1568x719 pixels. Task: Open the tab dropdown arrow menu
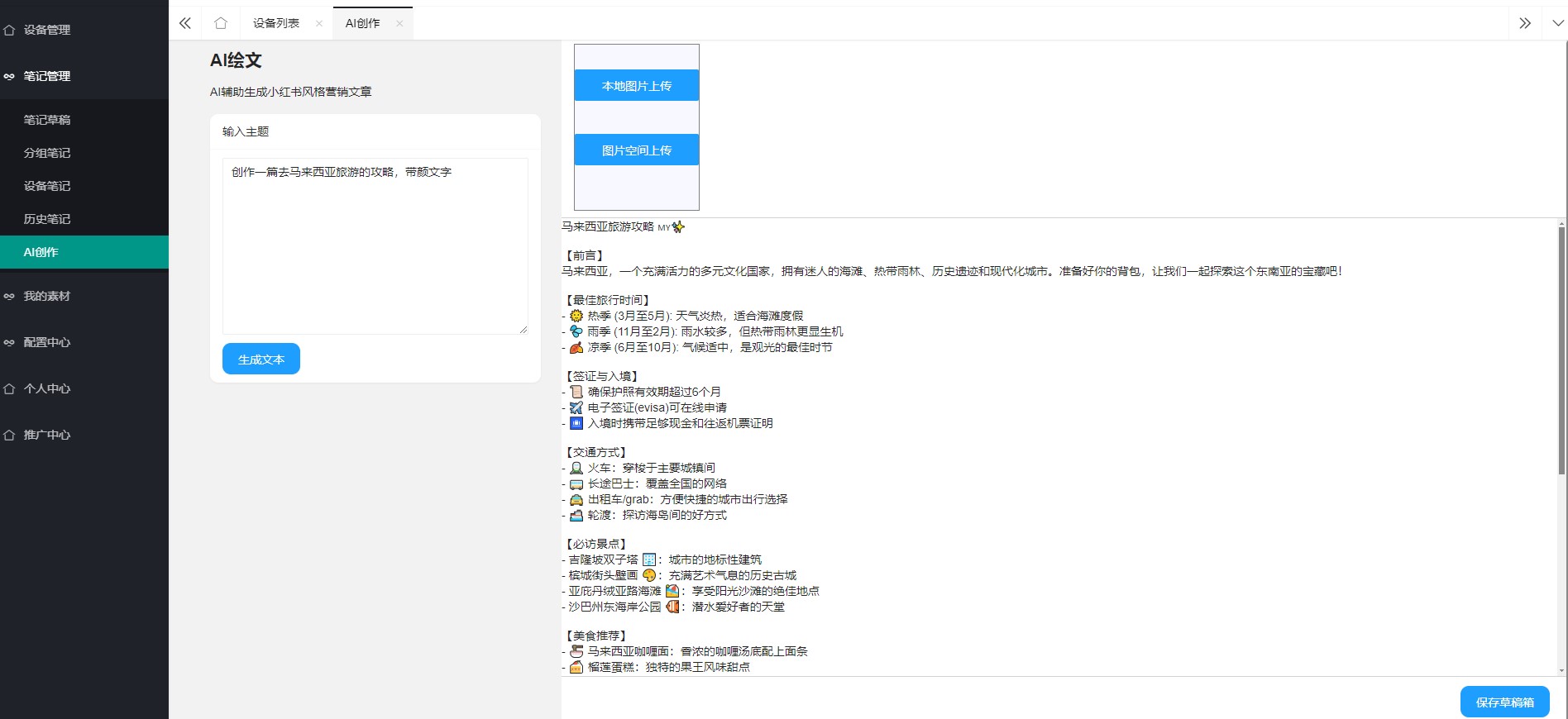coord(1557,23)
